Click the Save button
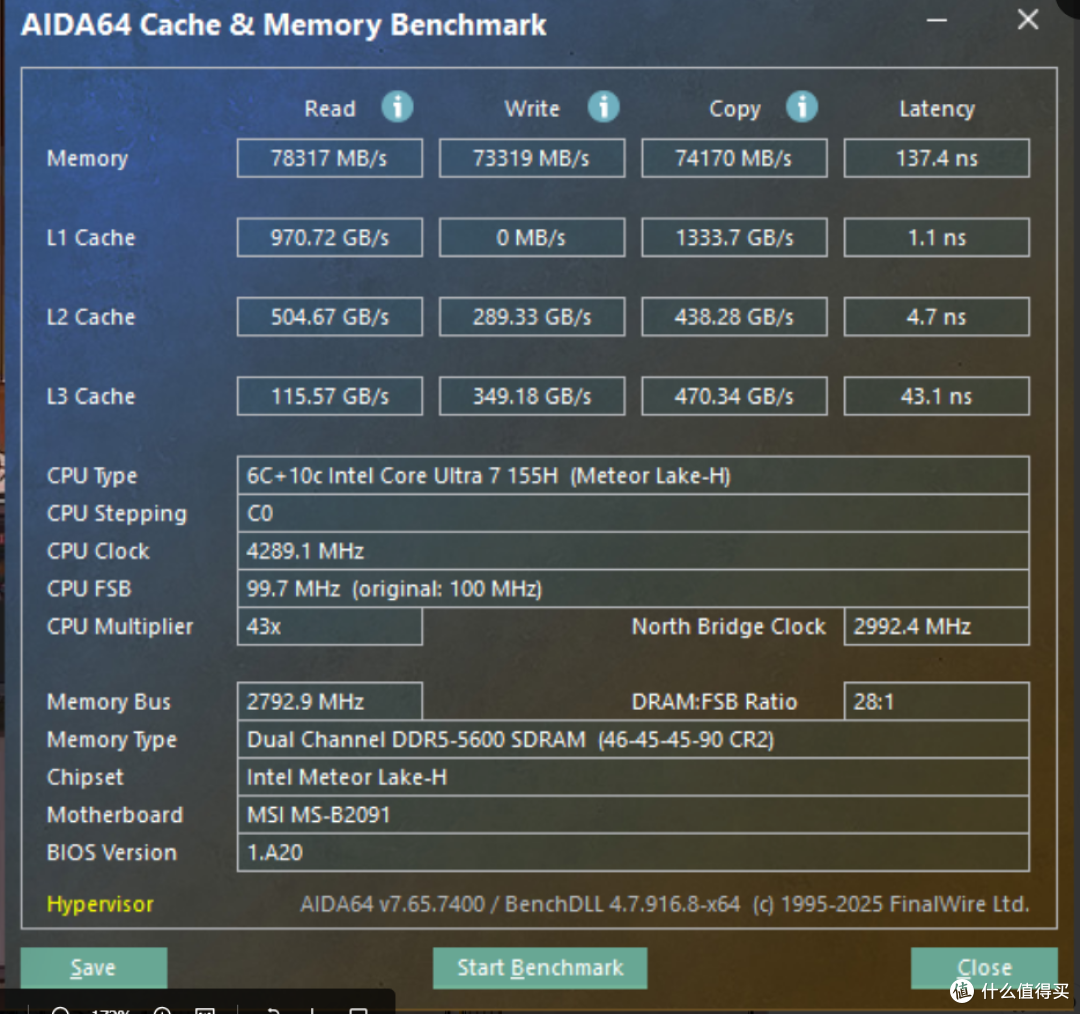Image resolution: width=1080 pixels, height=1014 pixels. coord(94,967)
